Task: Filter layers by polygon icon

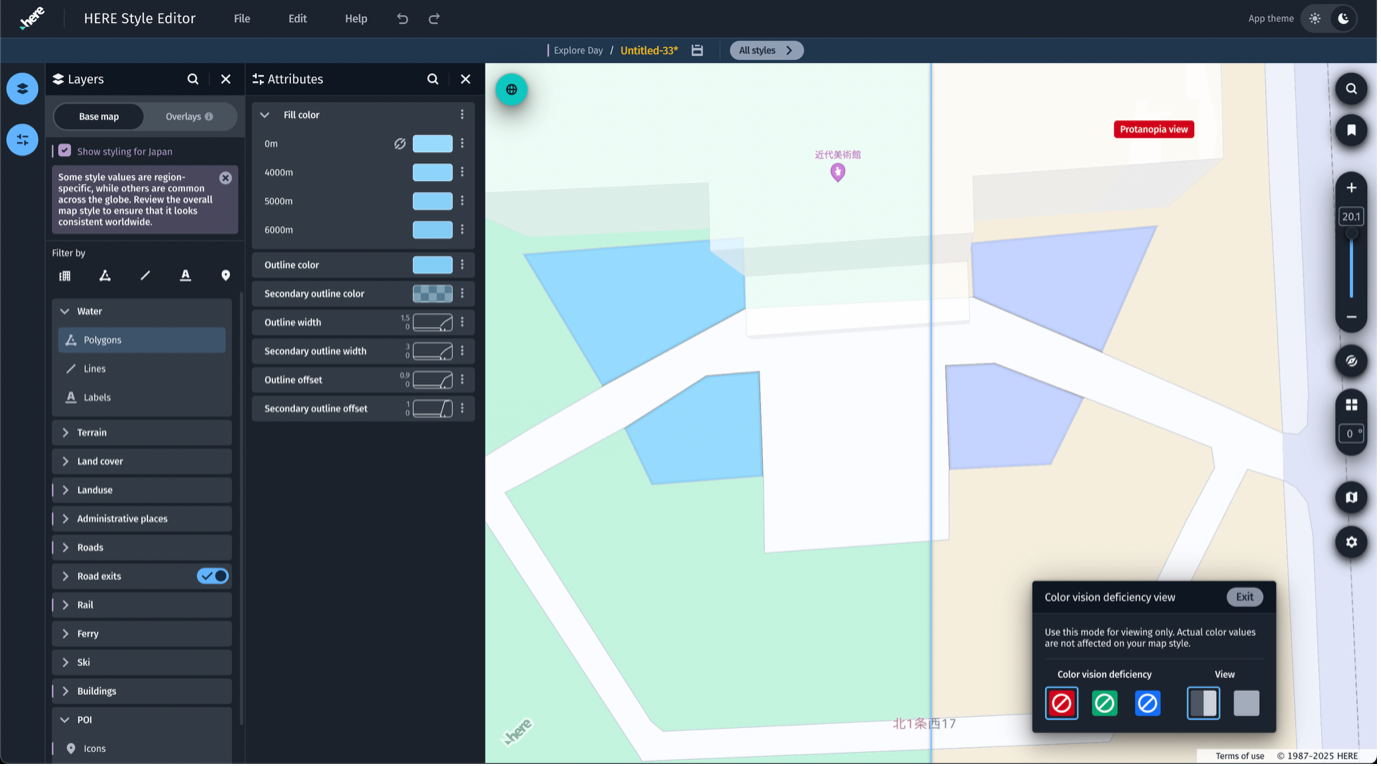Action: [105, 276]
